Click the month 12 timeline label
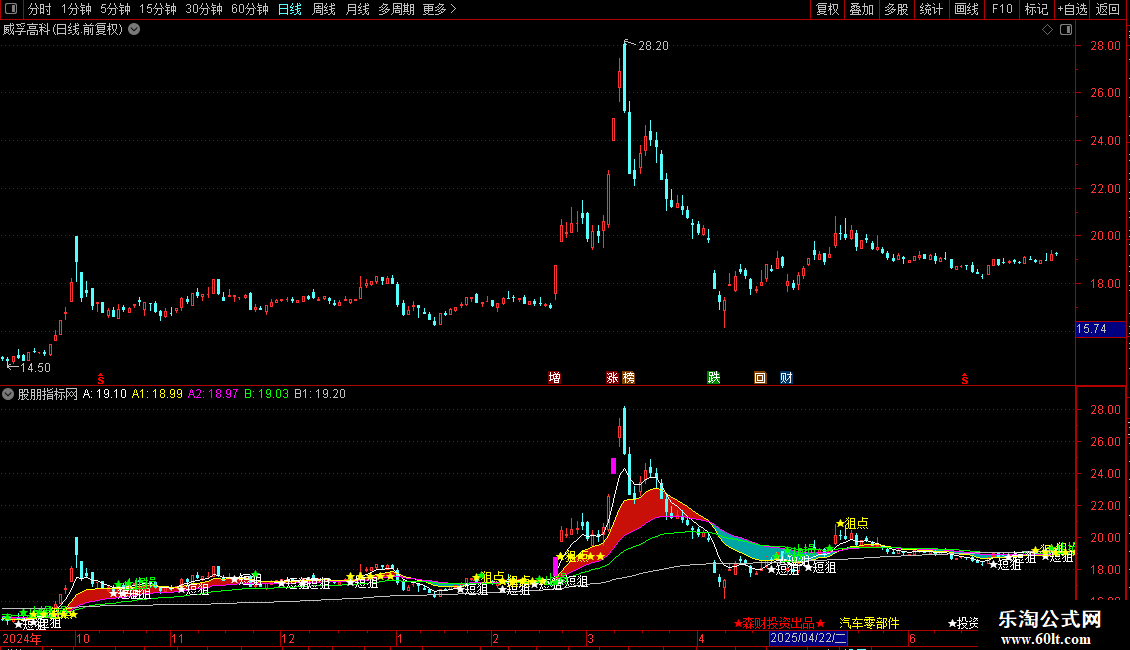Image resolution: width=1130 pixels, height=650 pixels. [x=288, y=638]
